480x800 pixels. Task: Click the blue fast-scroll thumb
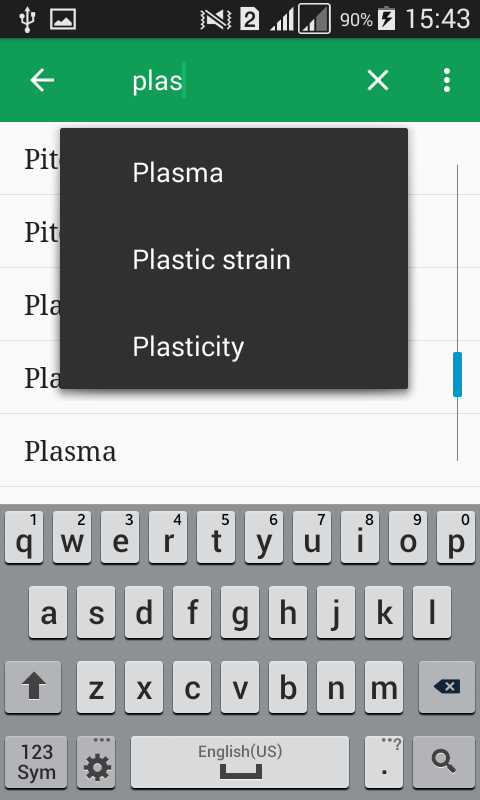[x=458, y=374]
